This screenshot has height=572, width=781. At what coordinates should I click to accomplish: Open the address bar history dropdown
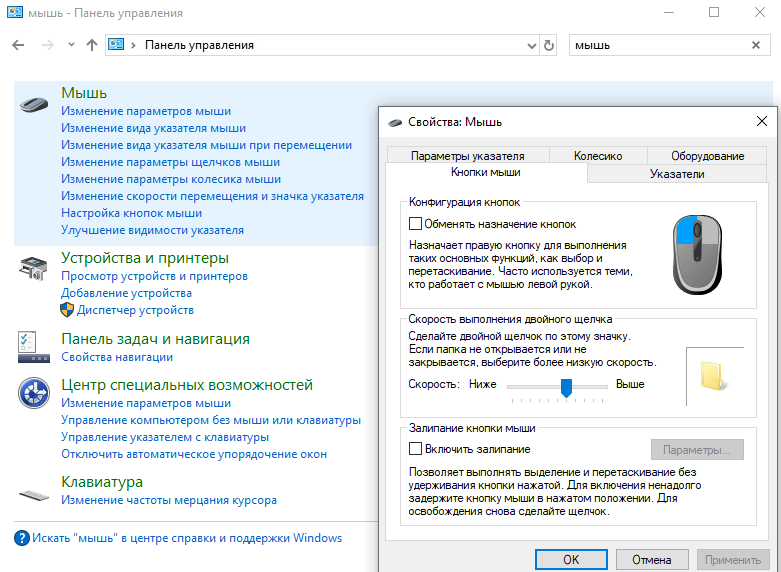pyautogui.click(x=531, y=45)
